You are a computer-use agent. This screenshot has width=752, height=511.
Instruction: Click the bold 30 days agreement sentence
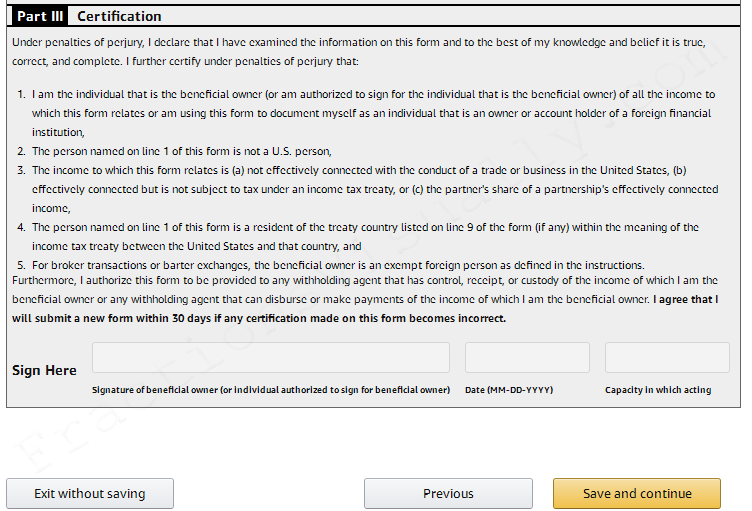(x=365, y=309)
